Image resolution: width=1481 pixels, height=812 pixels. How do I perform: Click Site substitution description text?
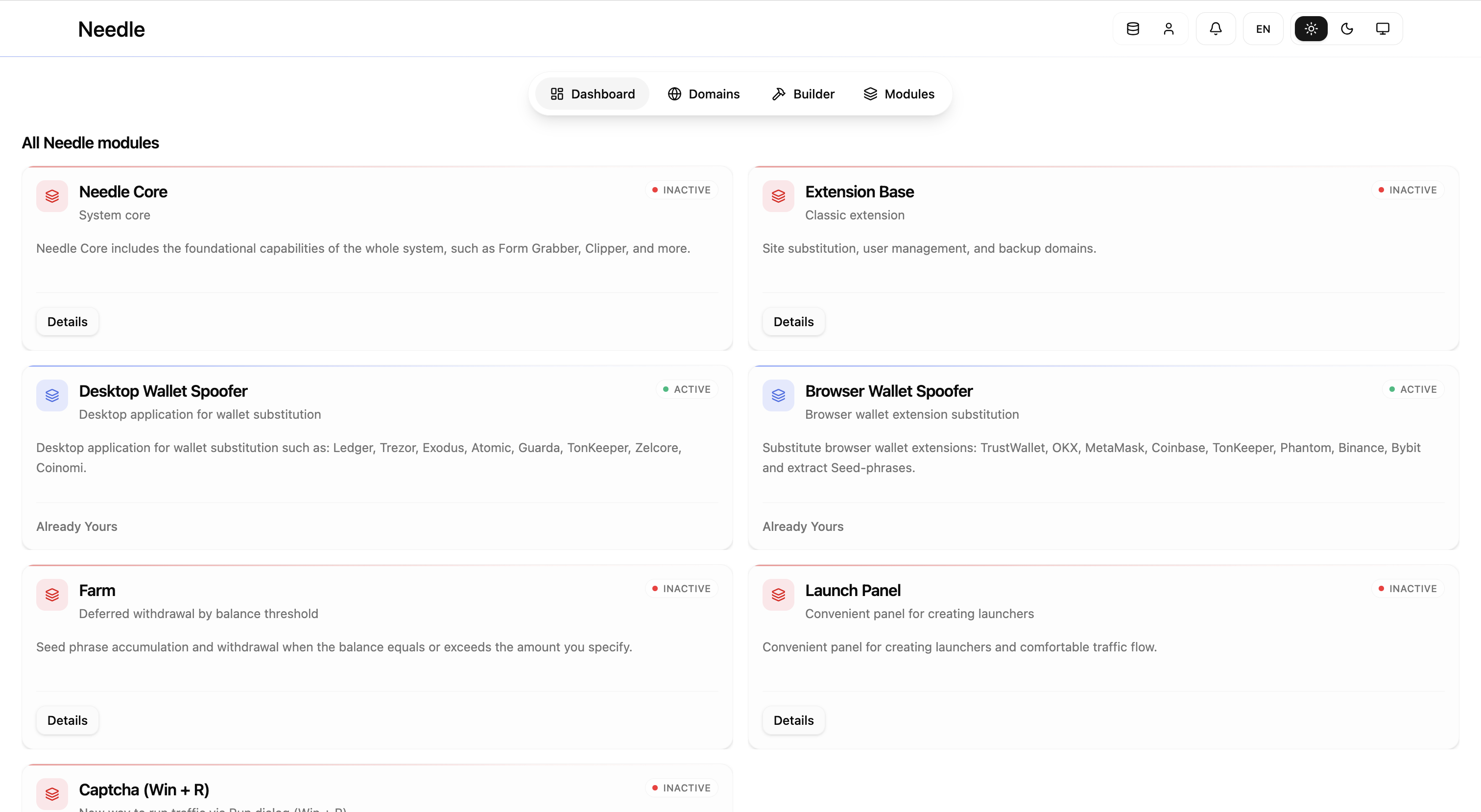[929, 248]
